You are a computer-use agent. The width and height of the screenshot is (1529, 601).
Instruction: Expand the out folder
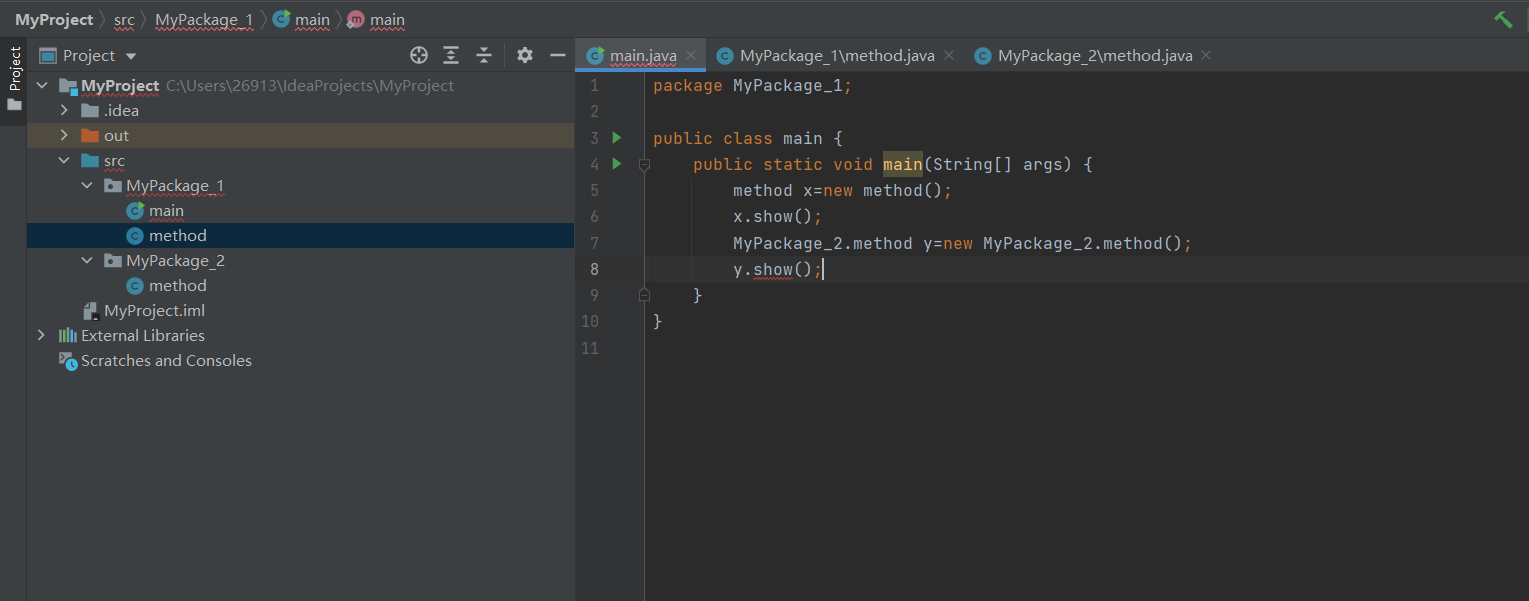64,135
